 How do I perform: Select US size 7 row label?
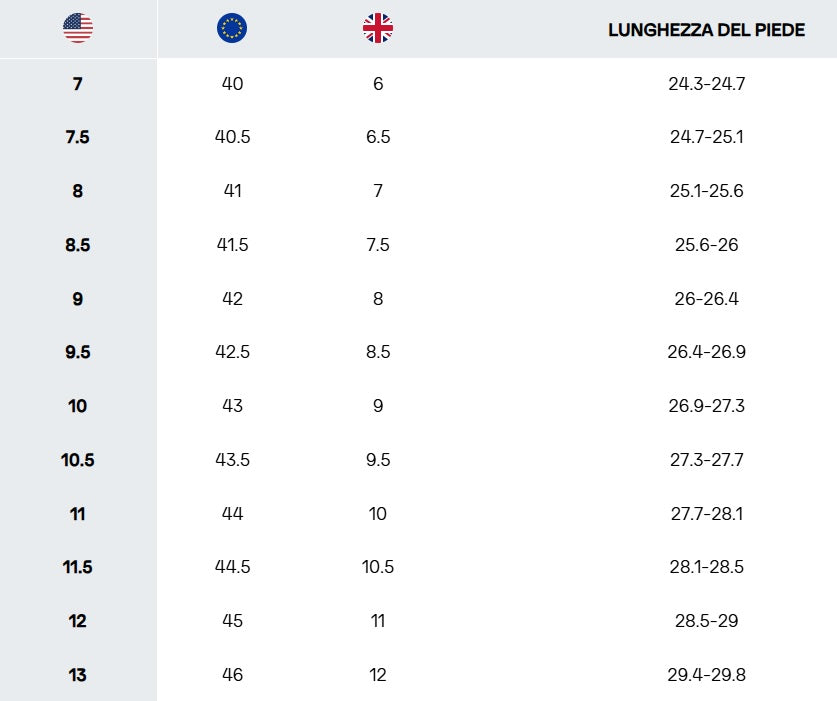coord(78,84)
